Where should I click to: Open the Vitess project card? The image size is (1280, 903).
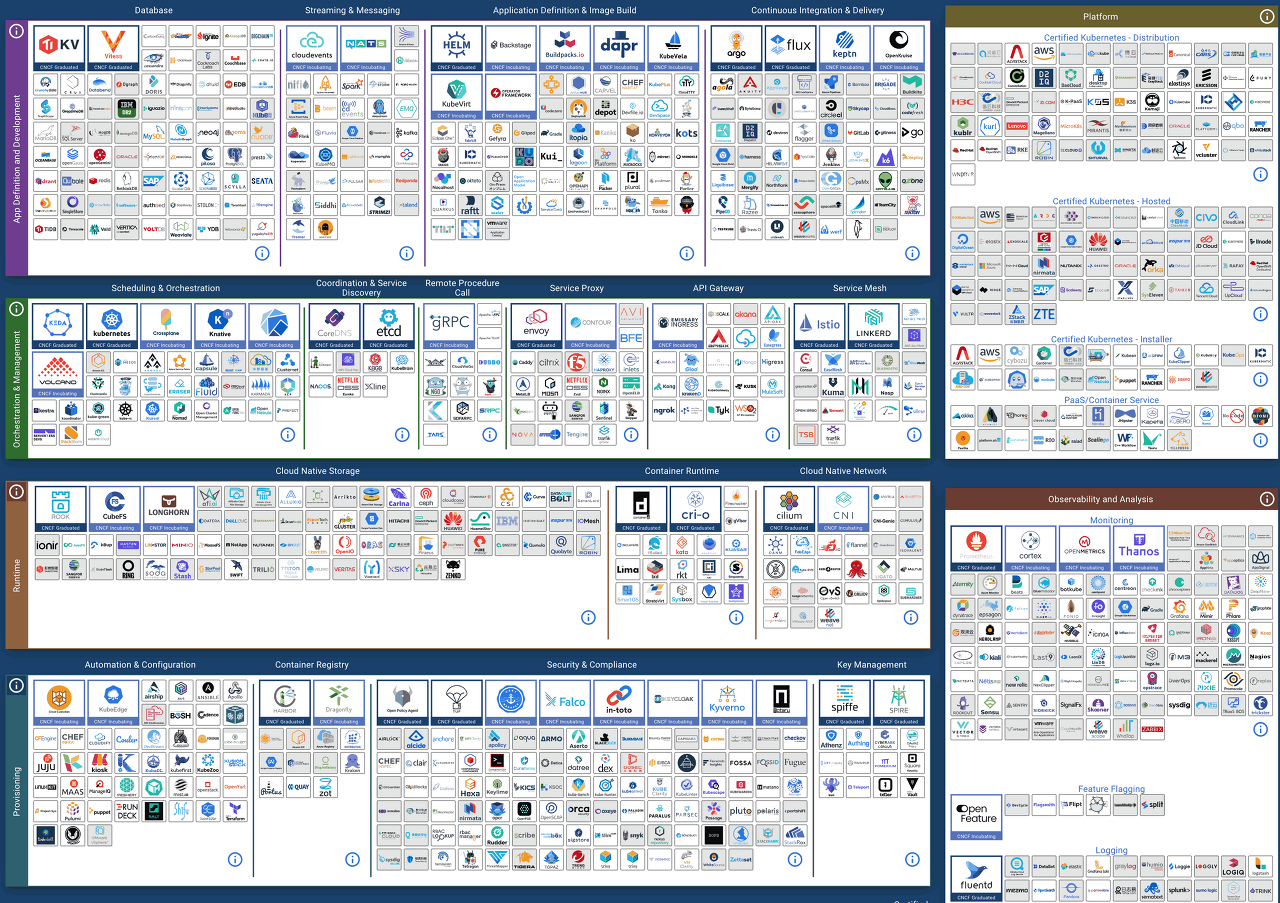[x=114, y=48]
